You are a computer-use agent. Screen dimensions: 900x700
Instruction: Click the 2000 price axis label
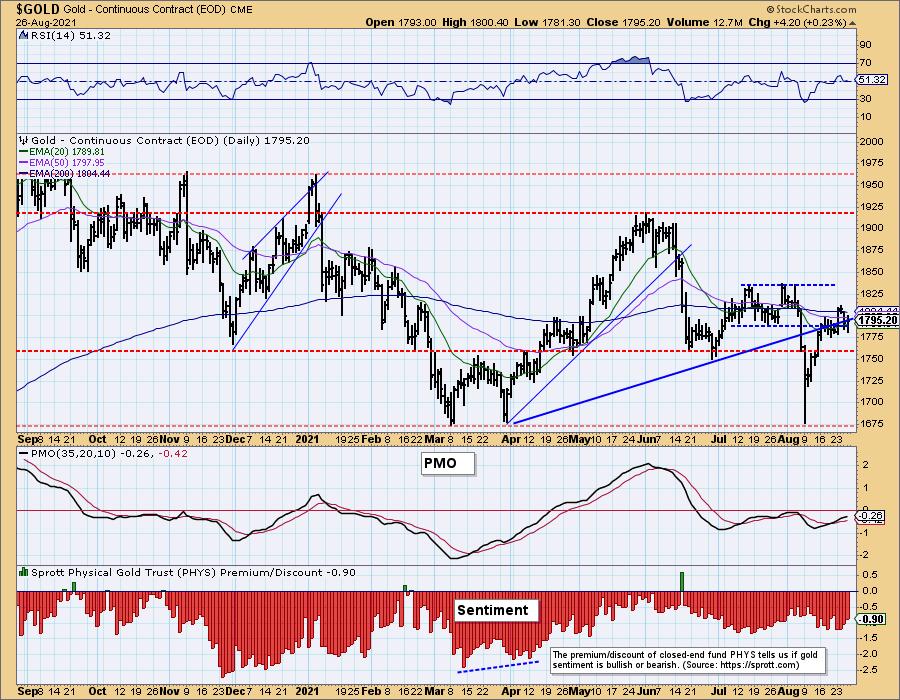click(x=872, y=142)
